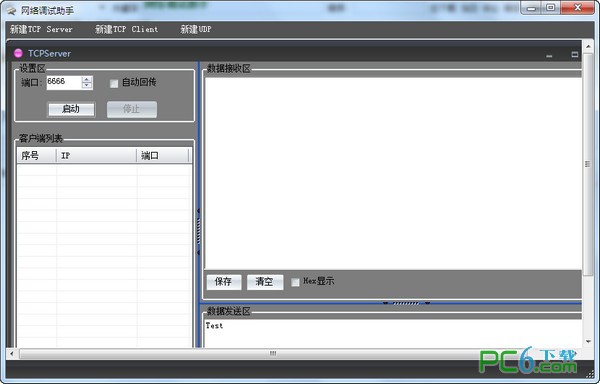Viewport: 600px width, 384px height.
Task: Open the 新建UDP menu item
Action: 196,29
